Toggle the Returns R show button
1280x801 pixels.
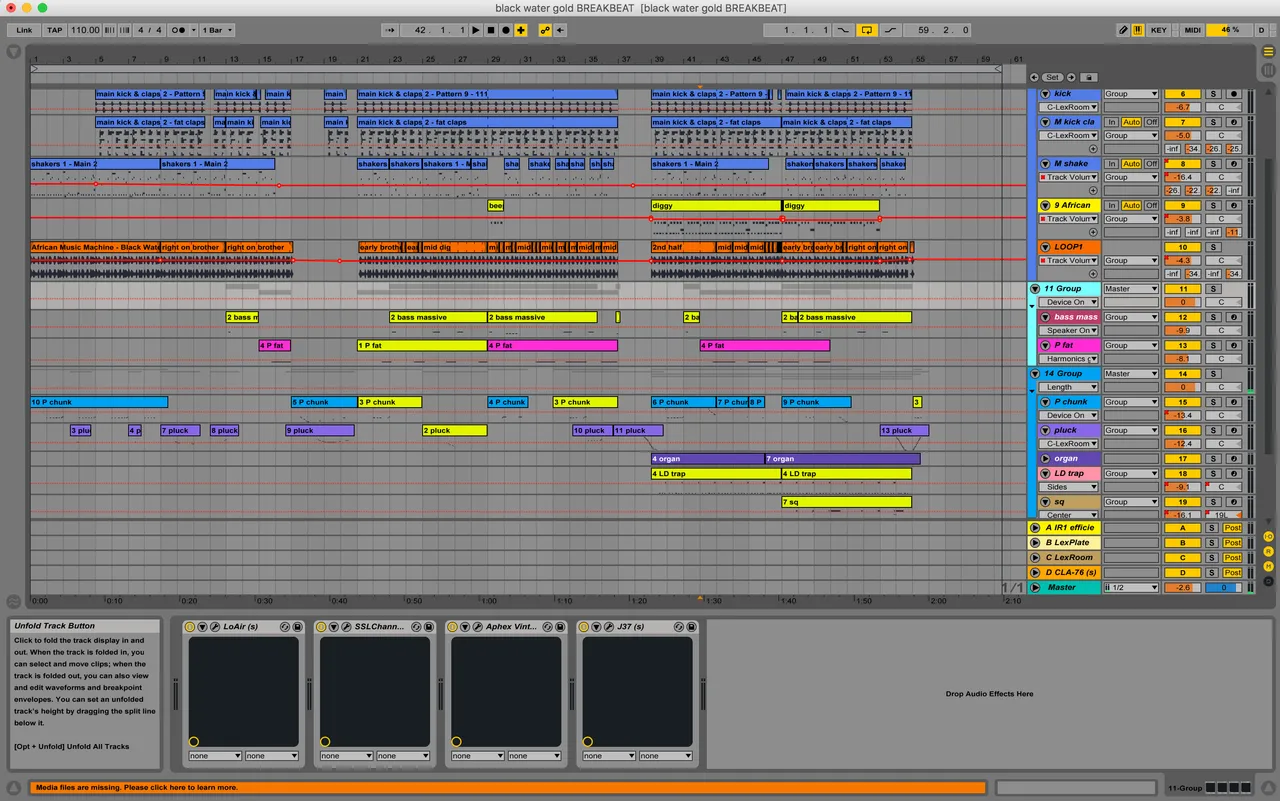click(1268, 551)
